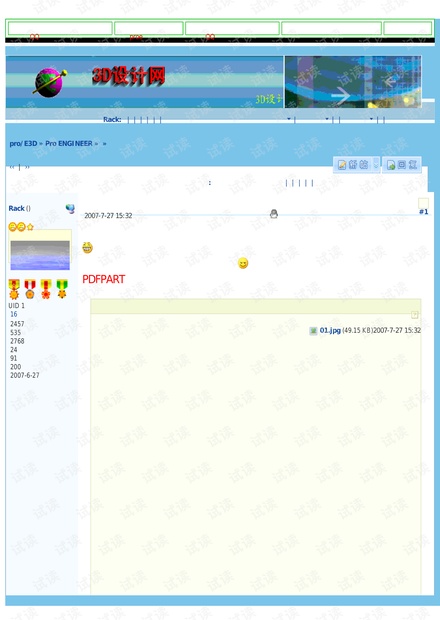Viewport: 440px width, 620px height.
Task: Open the last dropdown arrow in the navigation bar
Action: pos(371,119)
